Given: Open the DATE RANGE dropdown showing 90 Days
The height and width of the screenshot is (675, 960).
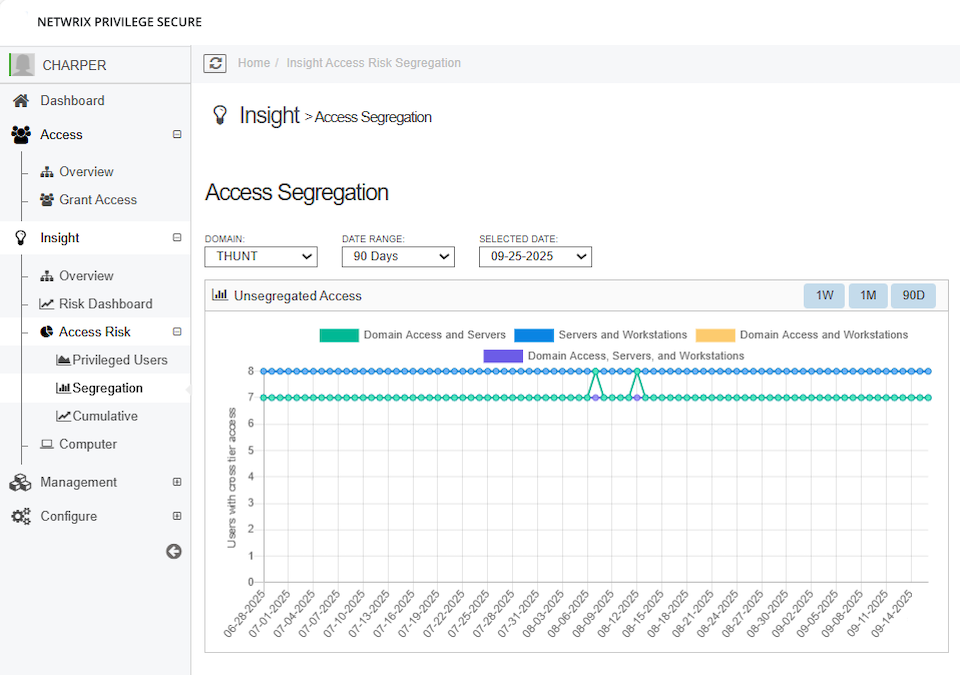Looking at the screenshot, I should [398, 257].
